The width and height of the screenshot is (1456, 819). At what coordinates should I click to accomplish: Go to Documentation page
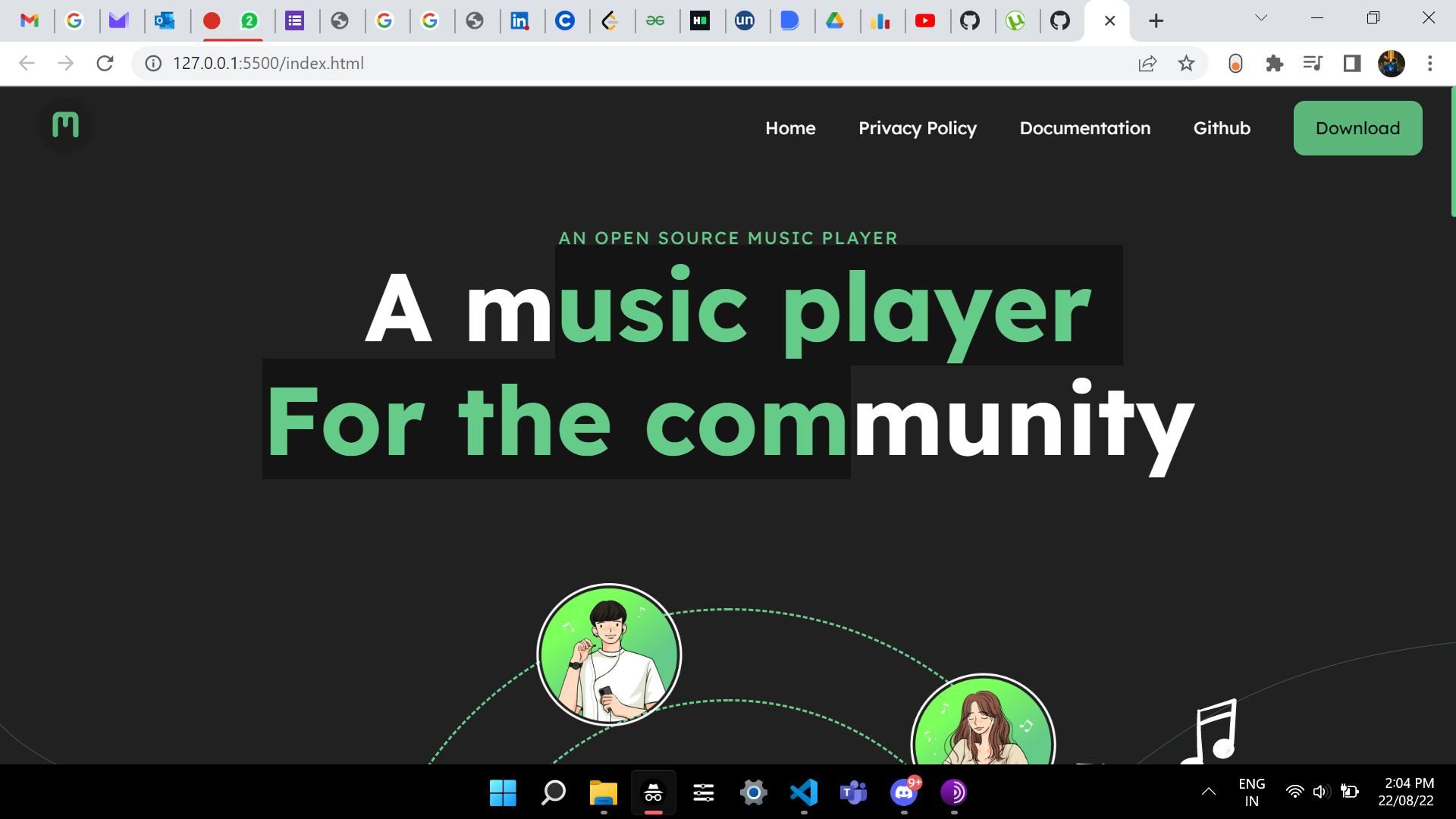click(x=1085, y=128)
